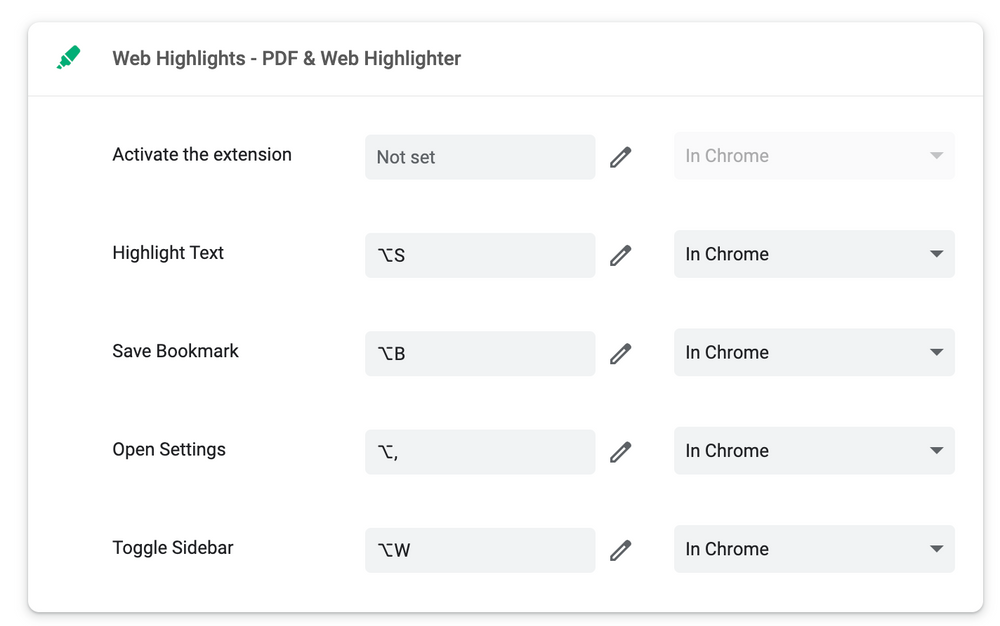Click the Web Highlights extension title

click(286, 58)
